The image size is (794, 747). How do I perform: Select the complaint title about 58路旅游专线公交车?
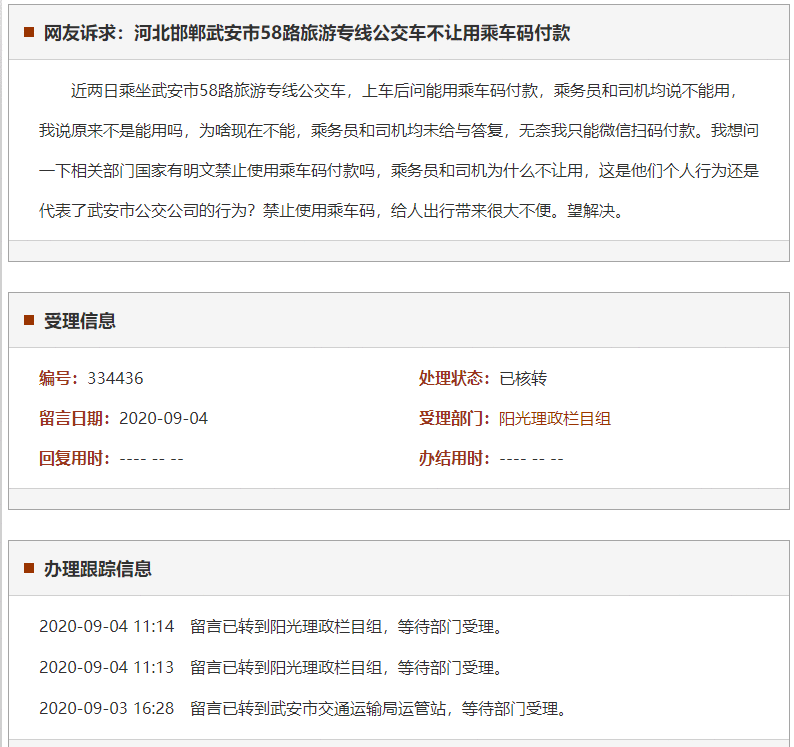point(352,33)
